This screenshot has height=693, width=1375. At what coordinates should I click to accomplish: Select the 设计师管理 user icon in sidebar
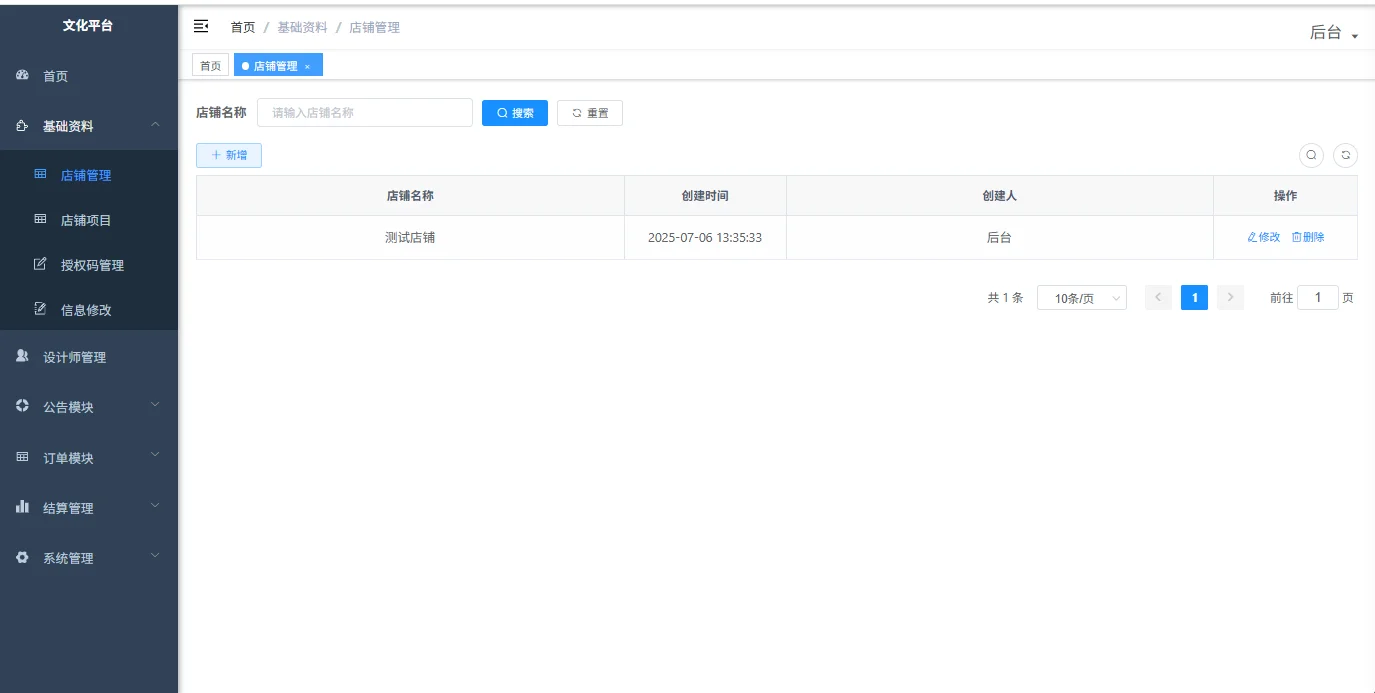(x=21, y=356)
